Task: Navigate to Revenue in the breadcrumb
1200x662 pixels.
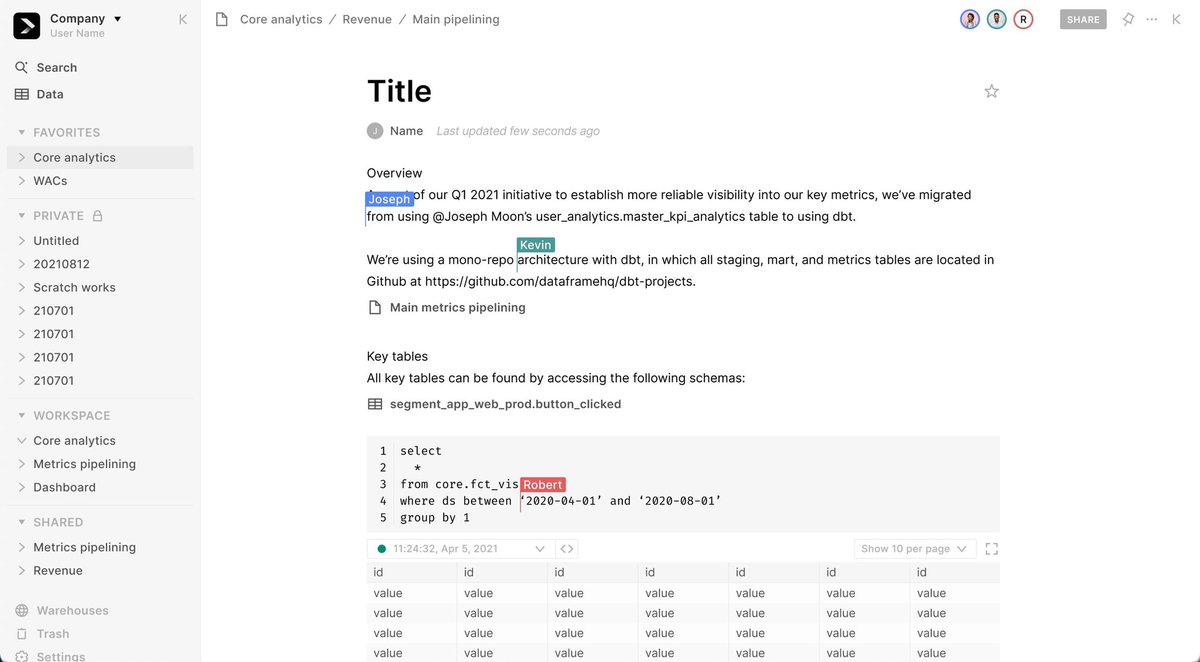Action: [367, 18]
